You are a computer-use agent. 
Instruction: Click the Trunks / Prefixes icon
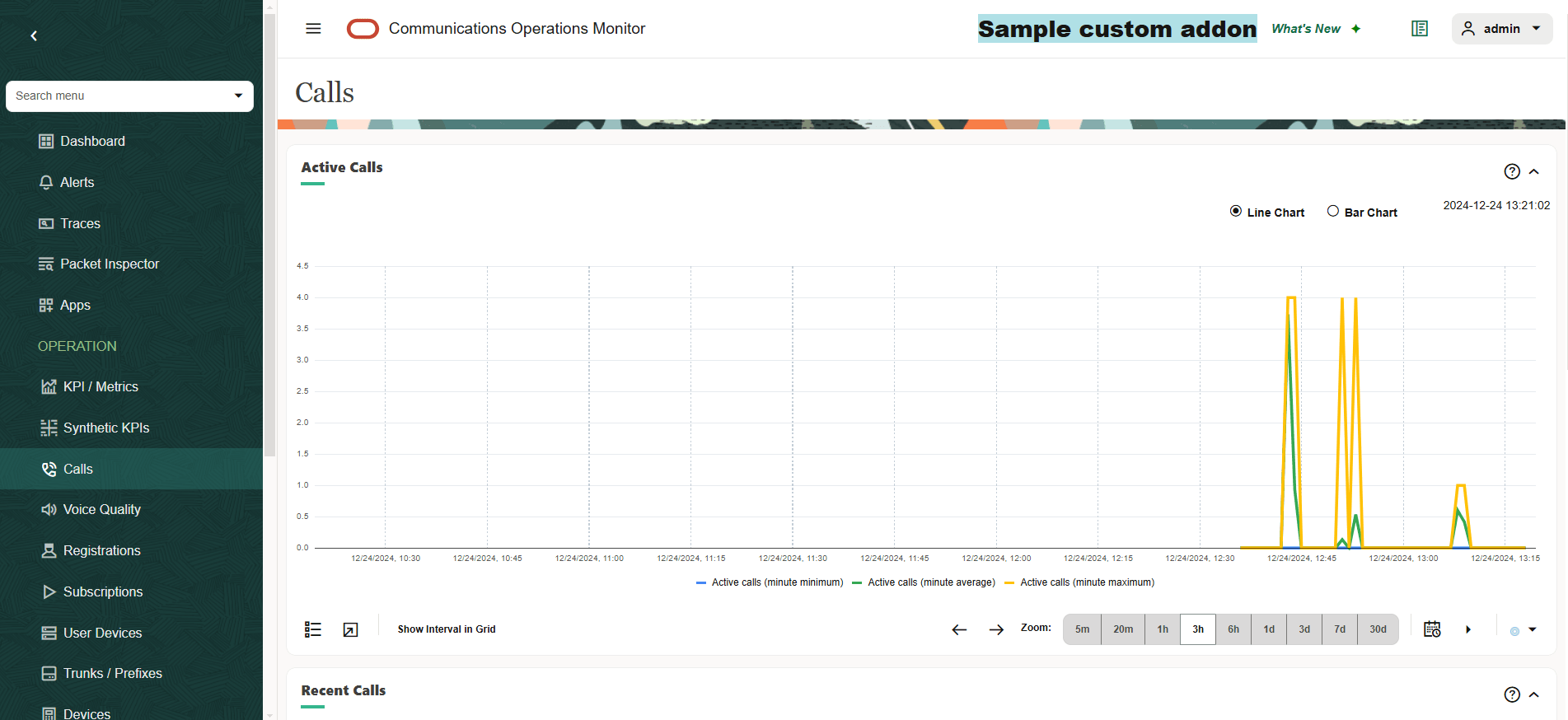click(x=49, y=673)
